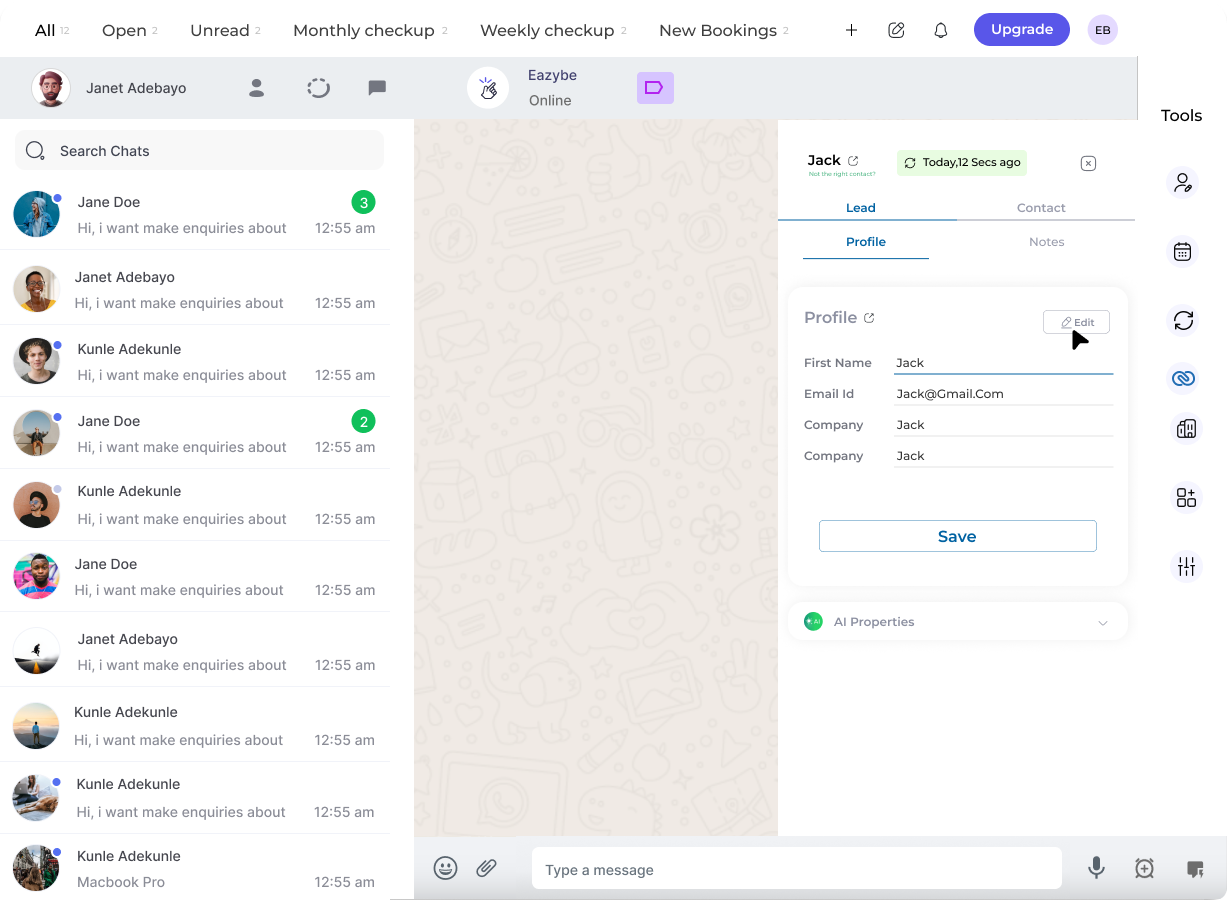Image resolution: width=1227 pixels, height=900 pixels.
Task: Open the emoji picker
Action: click(445, 868)
